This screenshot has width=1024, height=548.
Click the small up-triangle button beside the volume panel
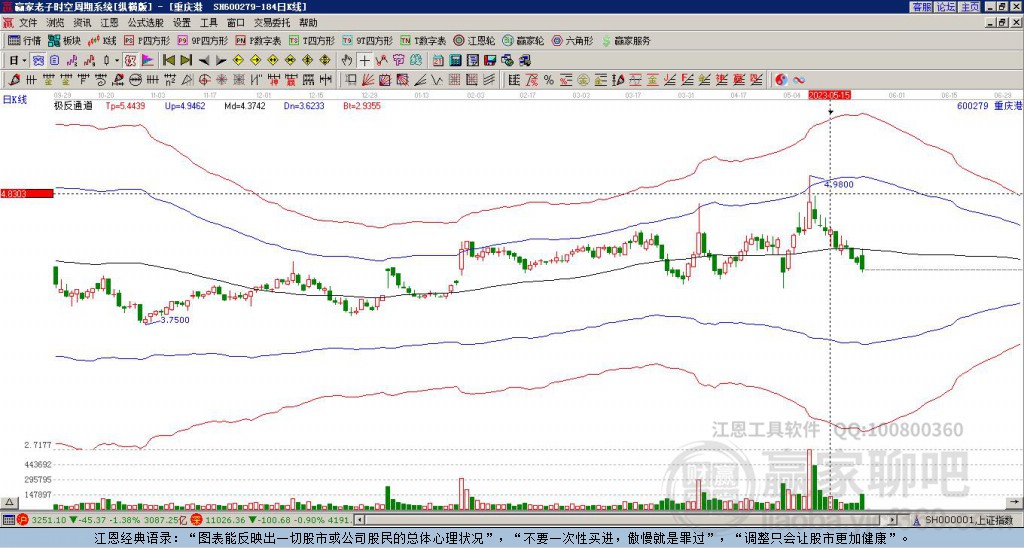coord(9,502)
